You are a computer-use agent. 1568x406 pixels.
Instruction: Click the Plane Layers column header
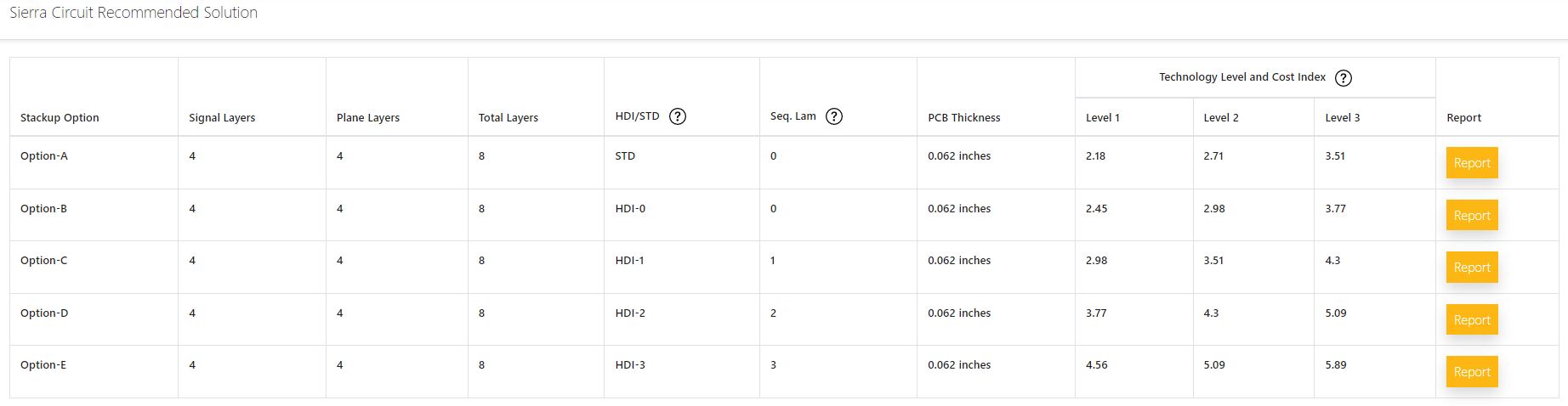tap(368, 118)
